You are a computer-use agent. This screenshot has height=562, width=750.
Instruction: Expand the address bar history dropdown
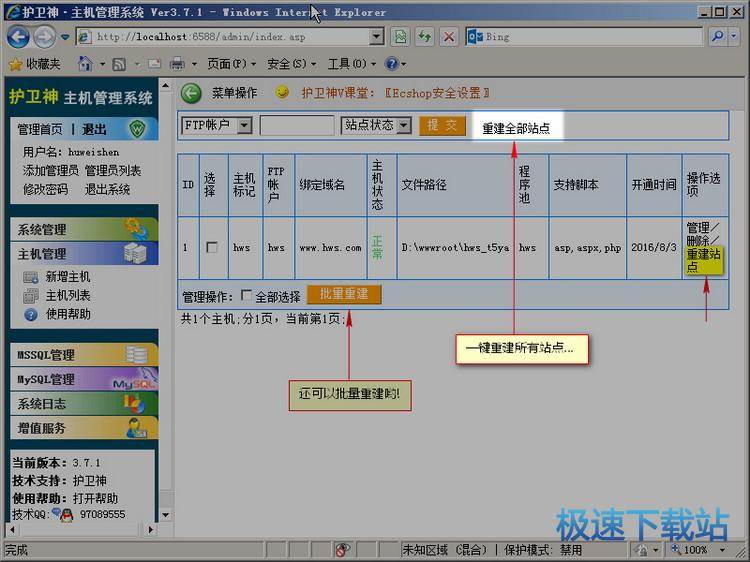(377, 36)
